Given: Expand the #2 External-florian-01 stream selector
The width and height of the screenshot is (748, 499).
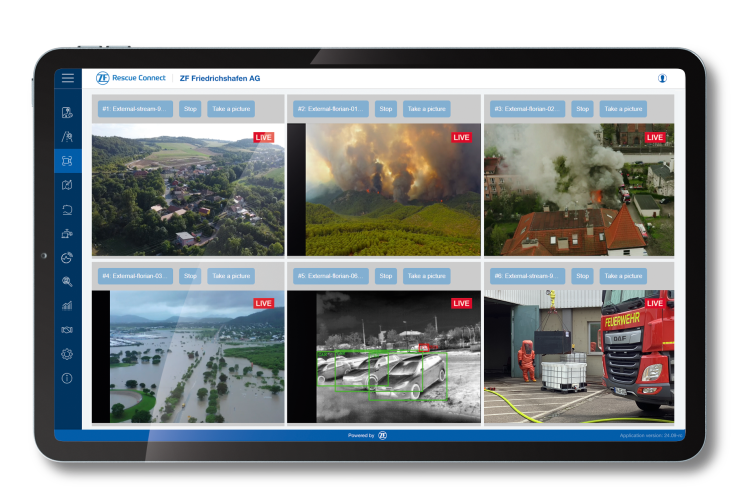Looking at the screenshot, I should pyautogui.click(x=330, y=108).
